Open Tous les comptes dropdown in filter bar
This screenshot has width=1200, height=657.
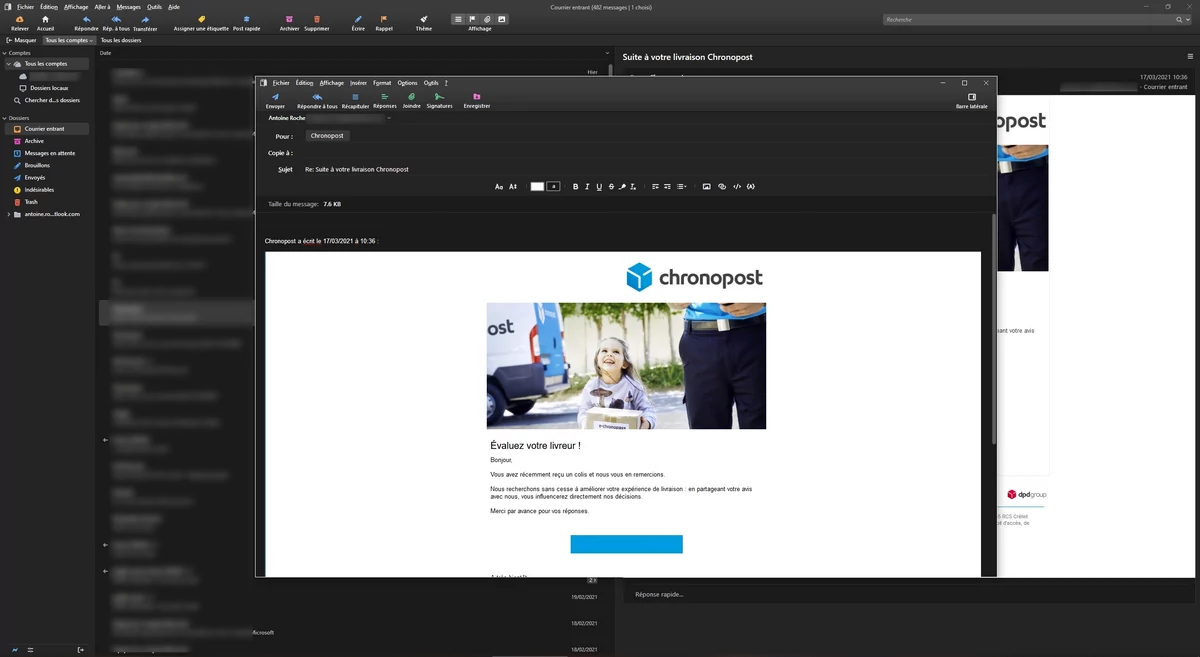(x=69, y=40)
